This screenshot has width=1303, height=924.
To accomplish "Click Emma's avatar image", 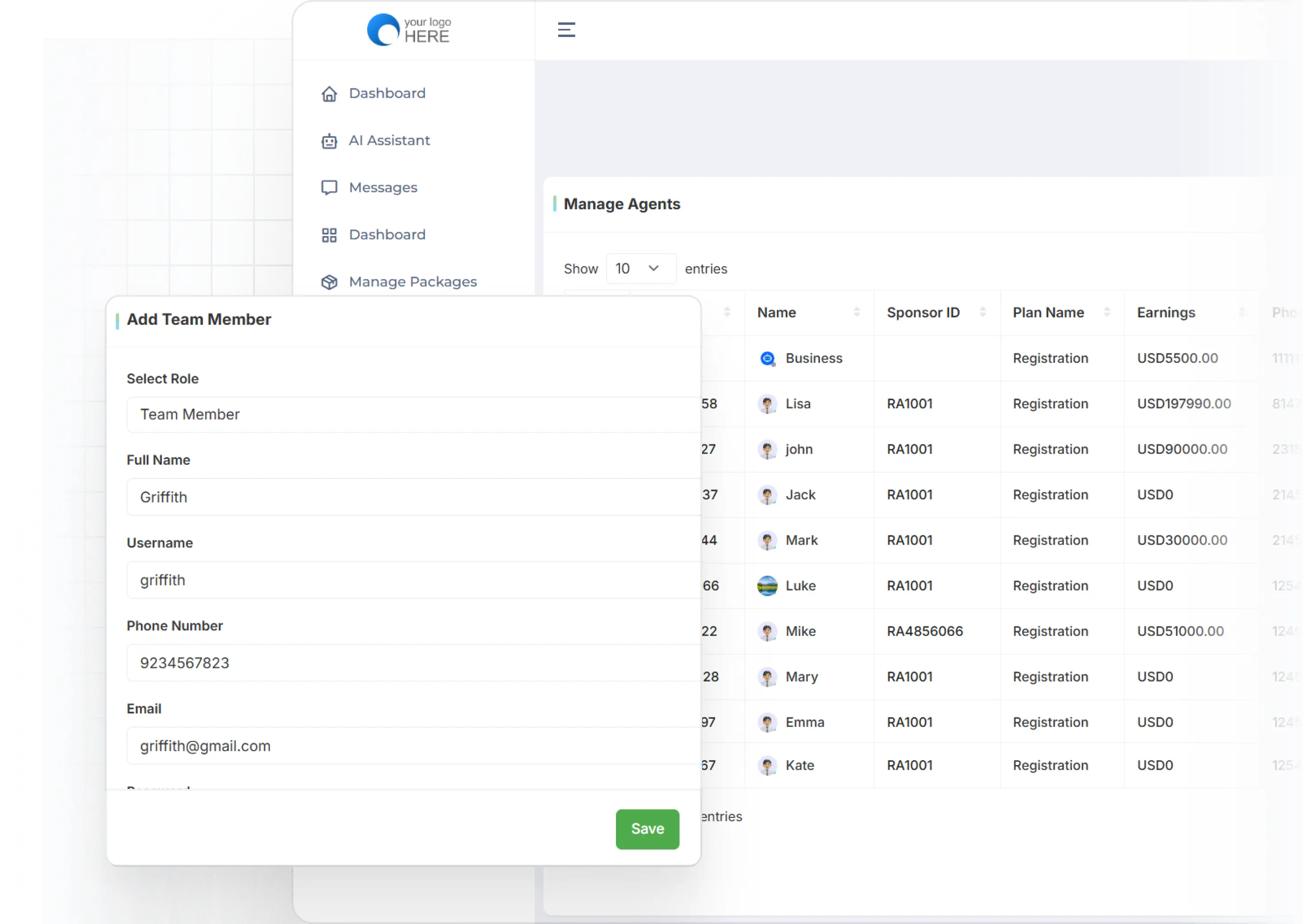I will pyautogui.click(x=767, y=723).
